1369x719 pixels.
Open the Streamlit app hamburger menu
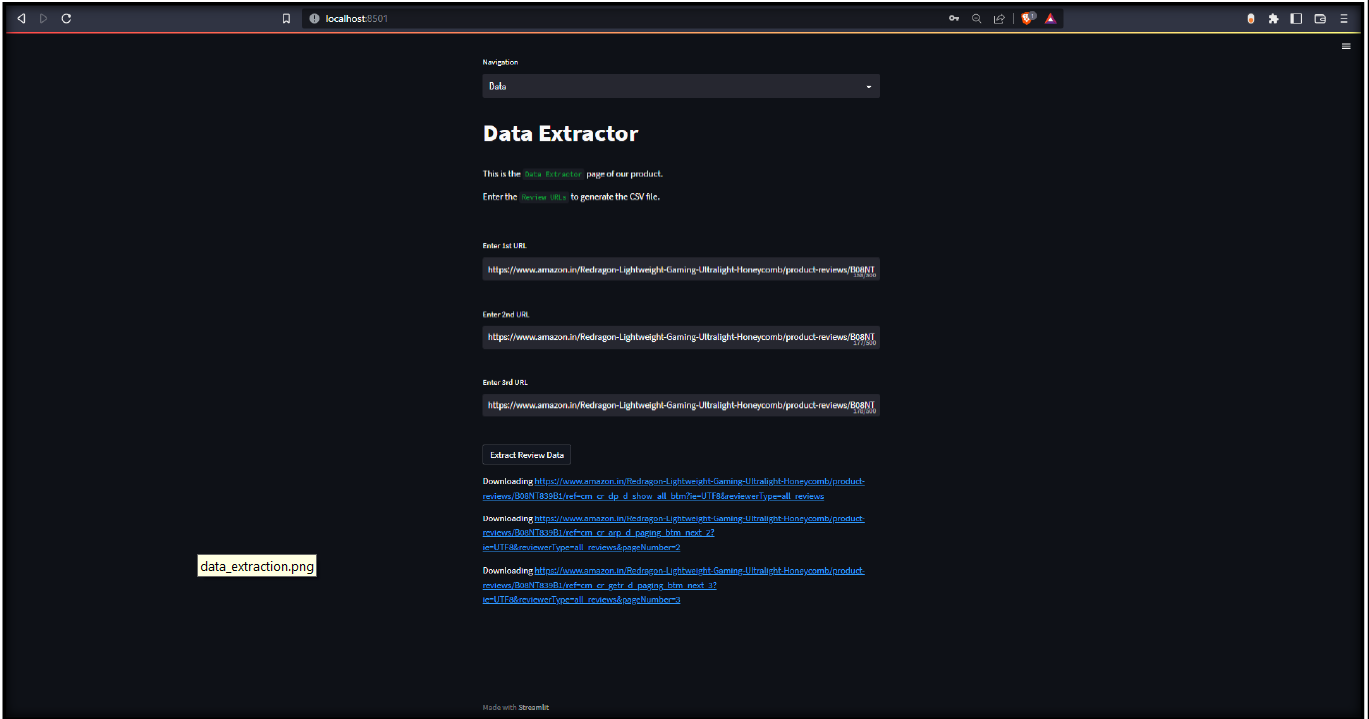(x=1345, y=46)
